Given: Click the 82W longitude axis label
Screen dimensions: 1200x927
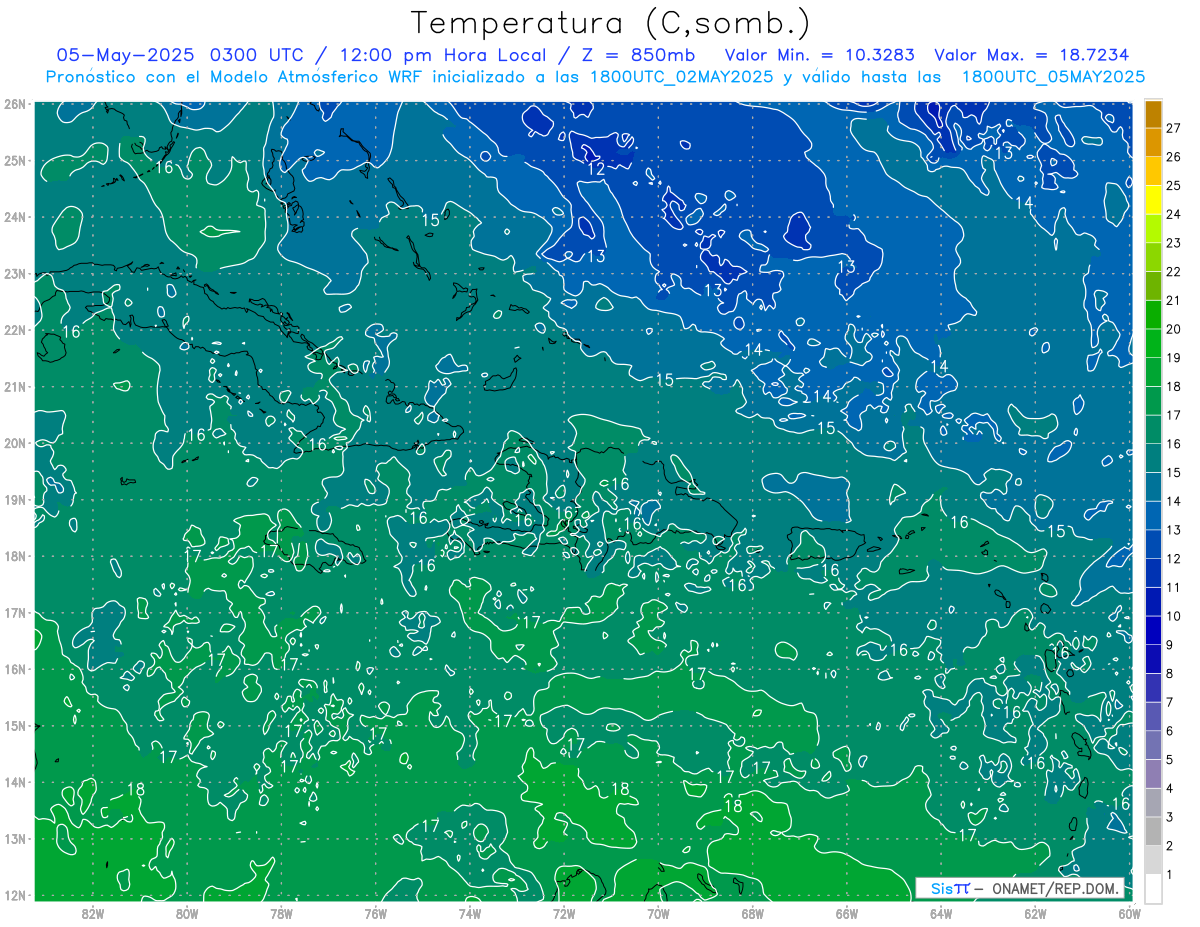Looking at the screenshot, I should click(94, 913).
